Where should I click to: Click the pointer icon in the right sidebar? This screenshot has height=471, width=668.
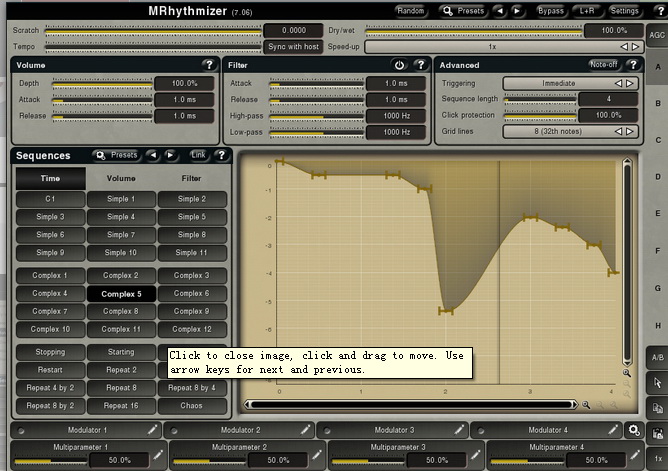657,383
